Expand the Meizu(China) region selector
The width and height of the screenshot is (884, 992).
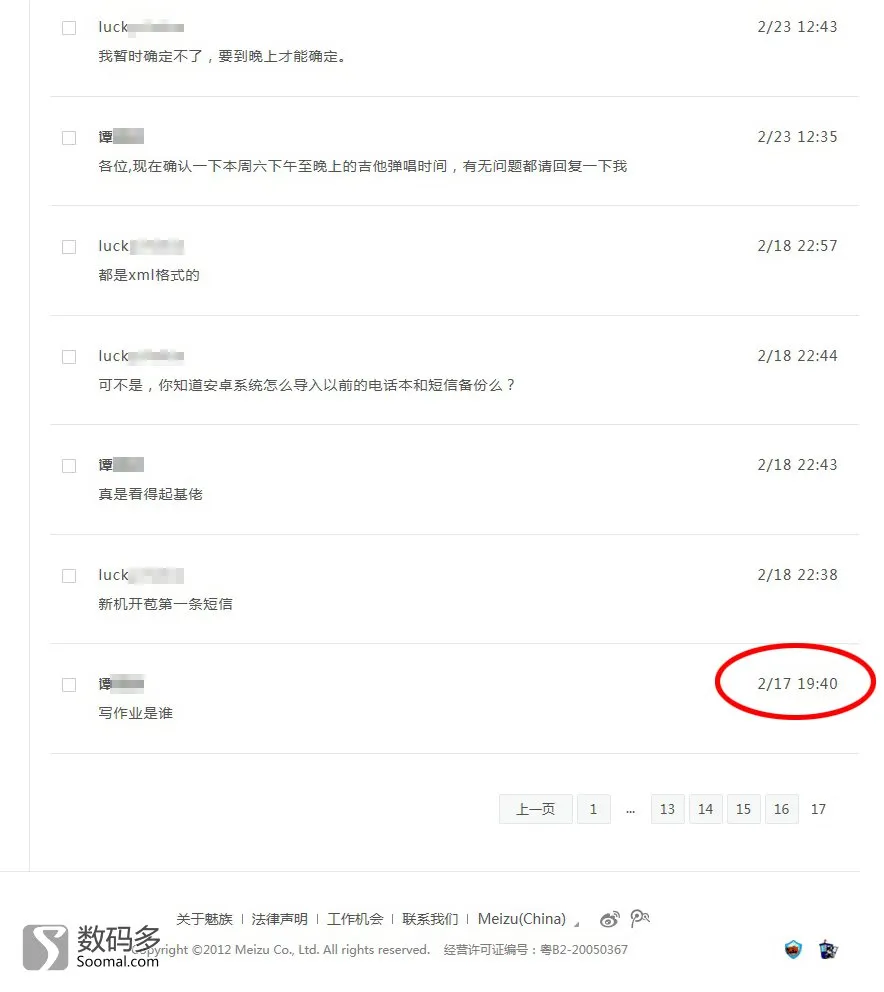528,919
